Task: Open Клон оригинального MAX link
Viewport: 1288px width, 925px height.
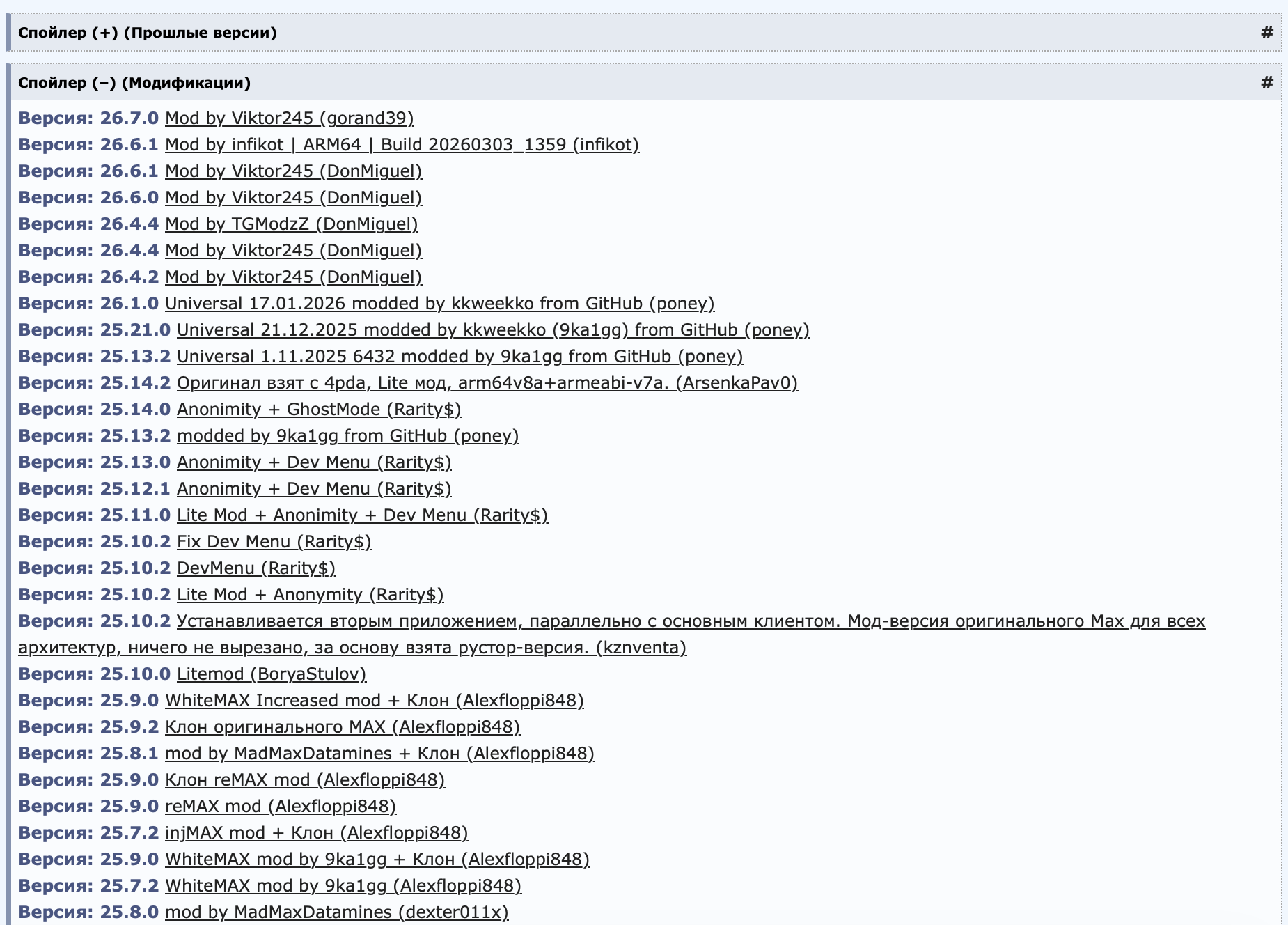Action: 342,727
